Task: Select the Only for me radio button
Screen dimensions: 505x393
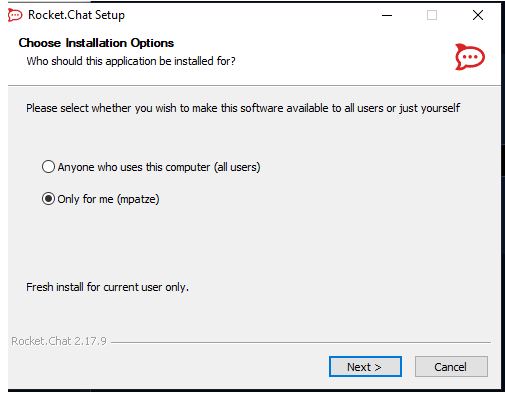Action: (48, 199)
